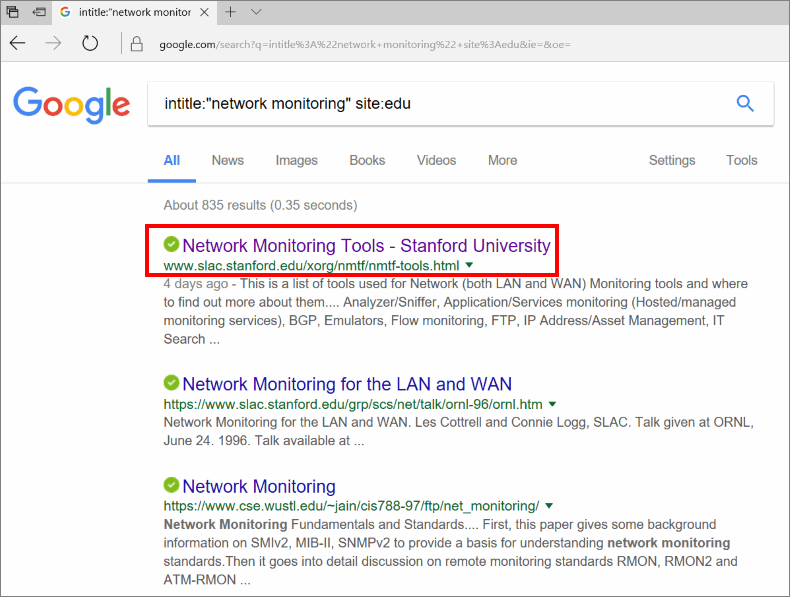Click the browser Back arrow
Viewport: 790px width, 597px height.
click(x=18, y=43)
